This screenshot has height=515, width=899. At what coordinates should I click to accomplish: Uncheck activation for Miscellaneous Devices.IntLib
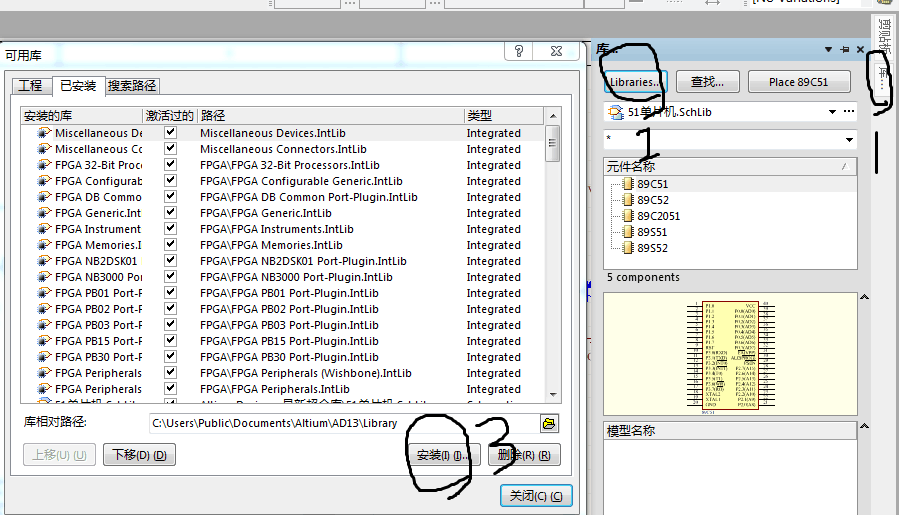(170, 132)
